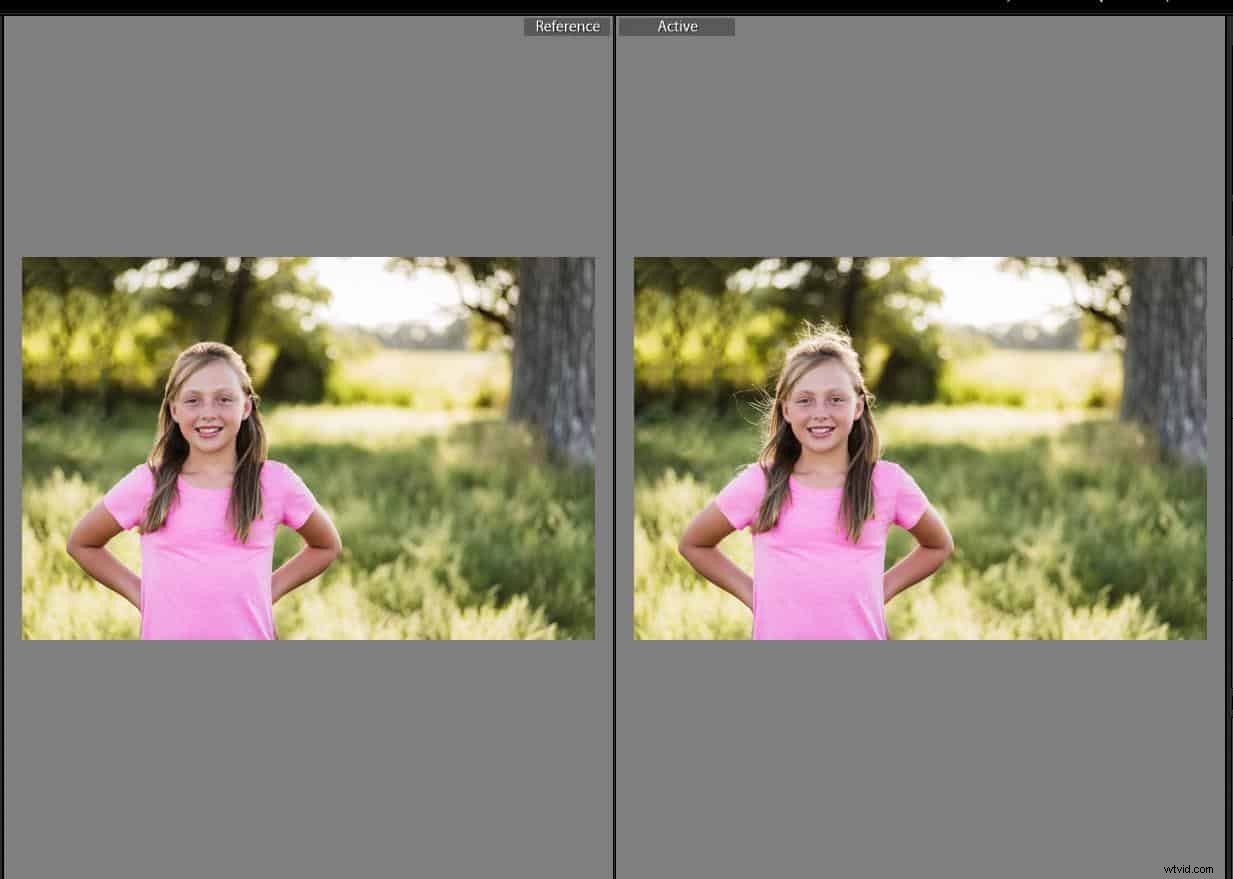Viewport: 1233px width, 879px height.
Task: Click the gray canvas below the Reference image
Action: pyautogui.click(x=300, y=750)
